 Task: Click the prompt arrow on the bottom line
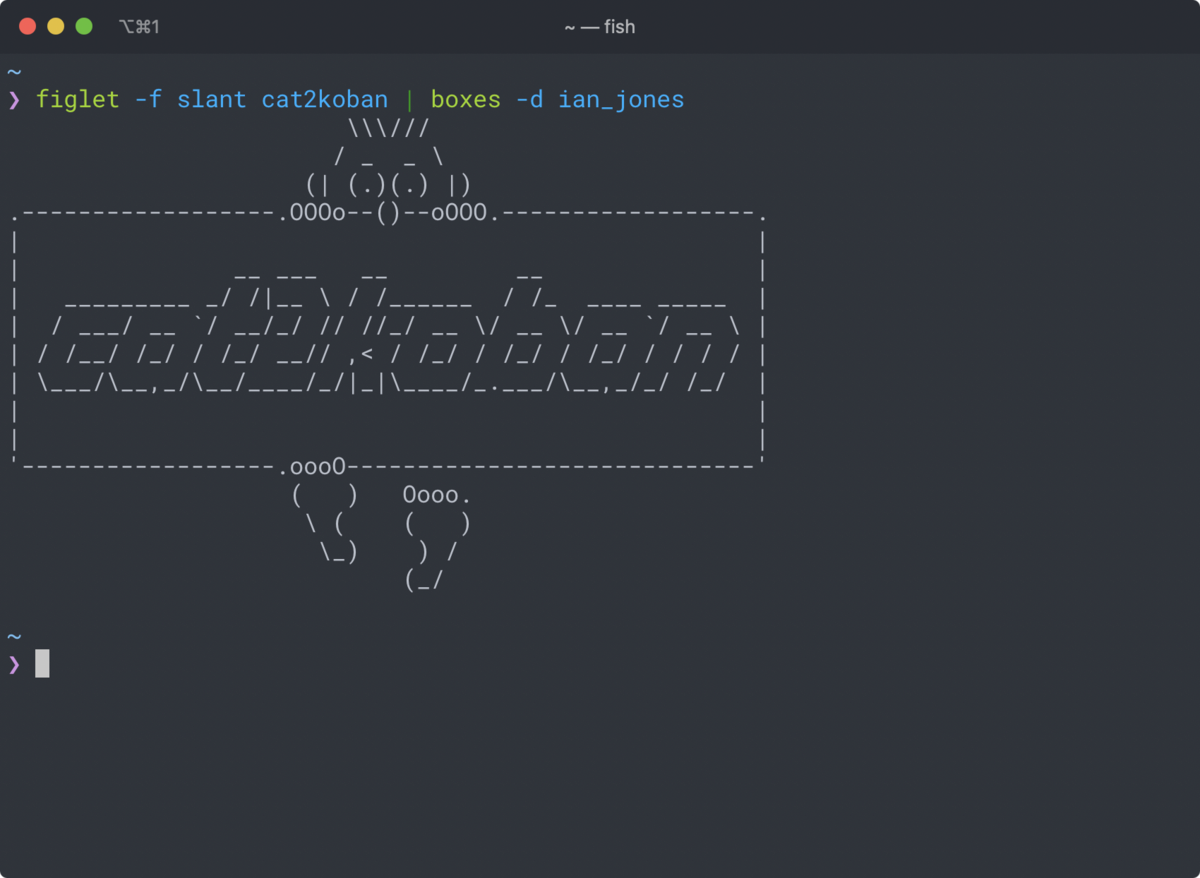14,664
